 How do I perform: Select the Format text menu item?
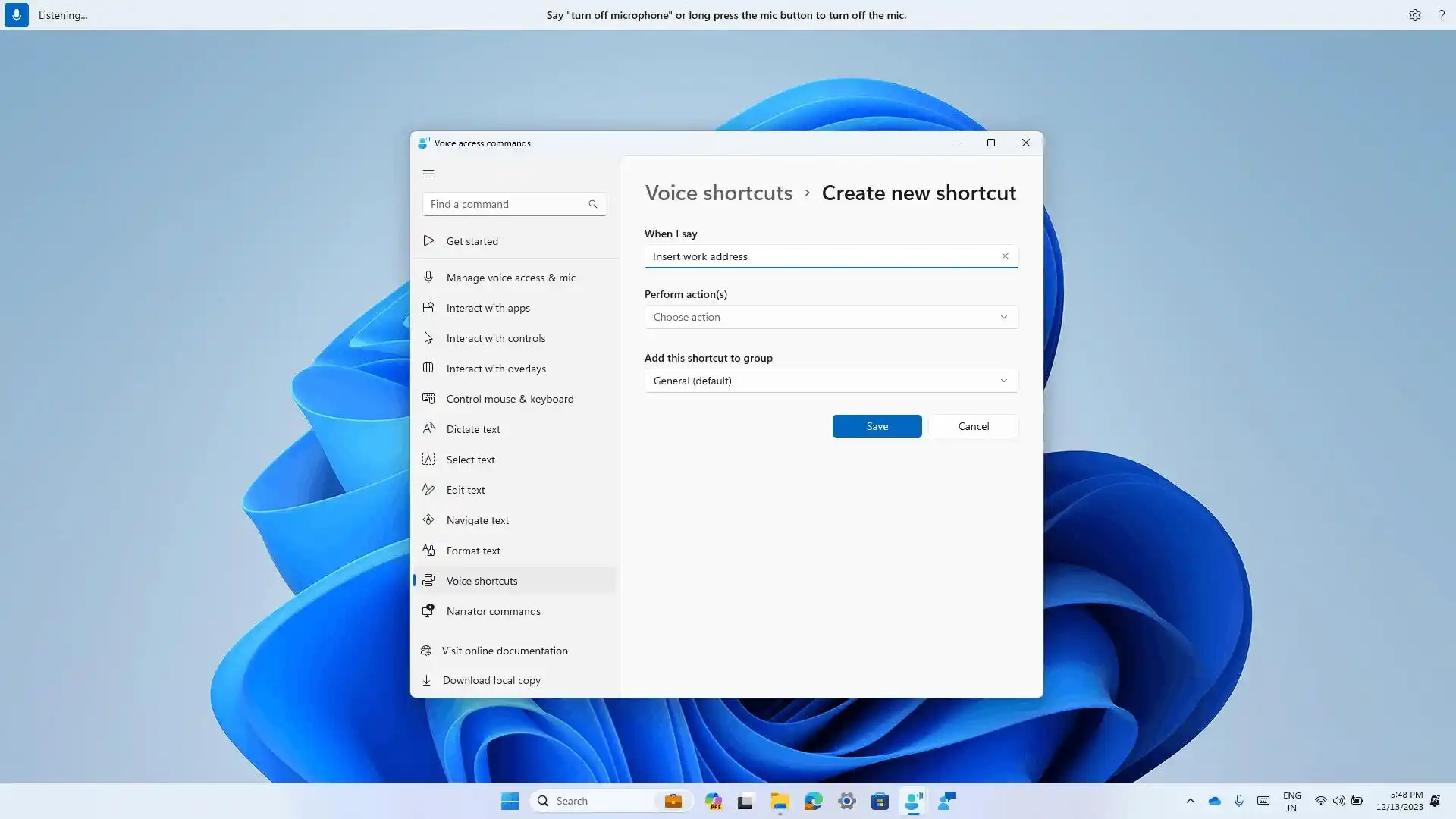pos(473,550)
